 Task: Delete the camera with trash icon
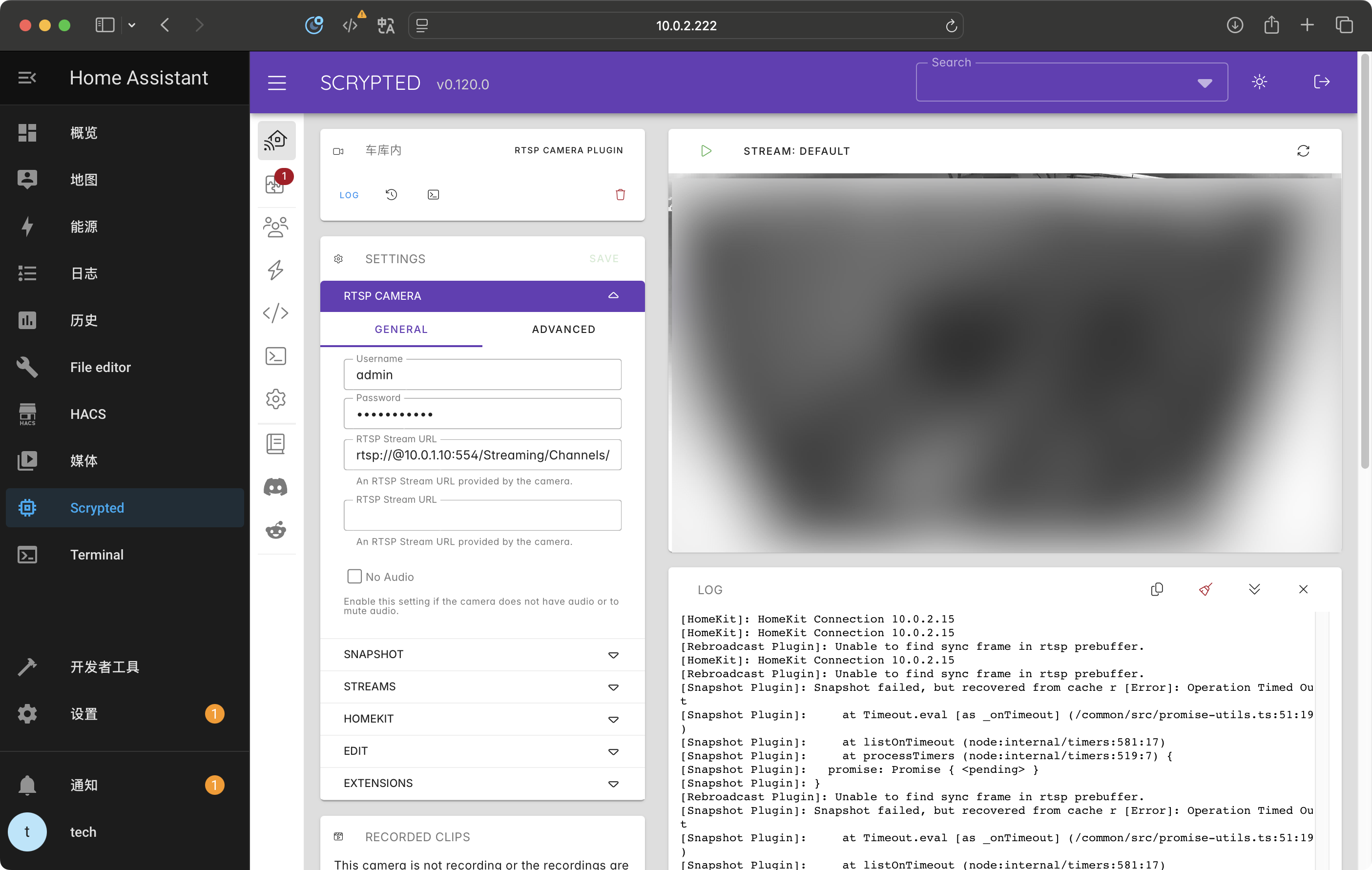[x=621, y=195]
